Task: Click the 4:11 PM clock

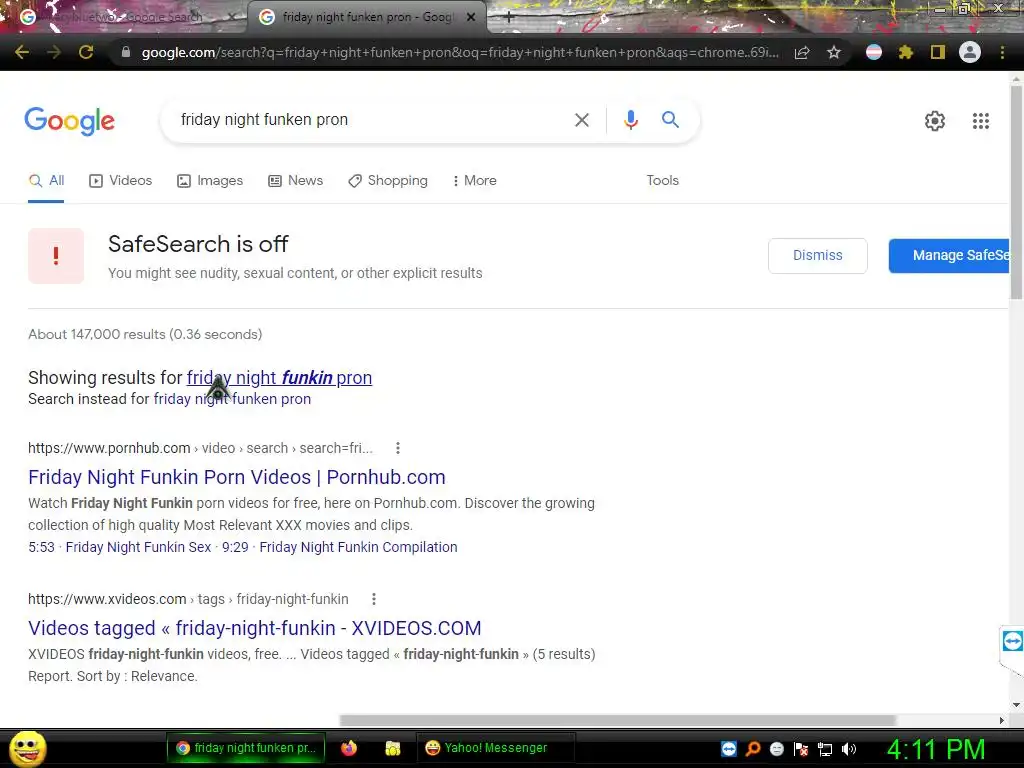Action: tap(936, 749)
